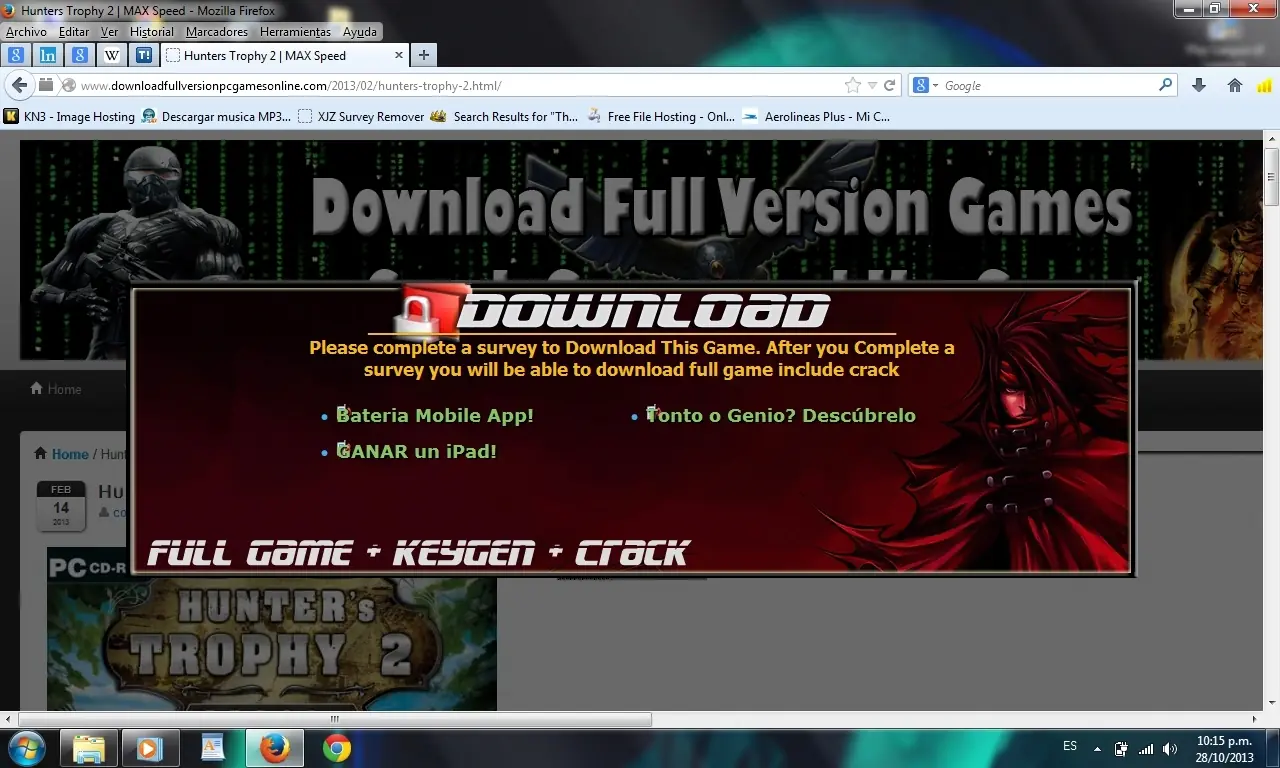Close the Hunters Trophy 2 tab
The height and width of the screenshot is (768, 1280).
click(x=399, y=56)
